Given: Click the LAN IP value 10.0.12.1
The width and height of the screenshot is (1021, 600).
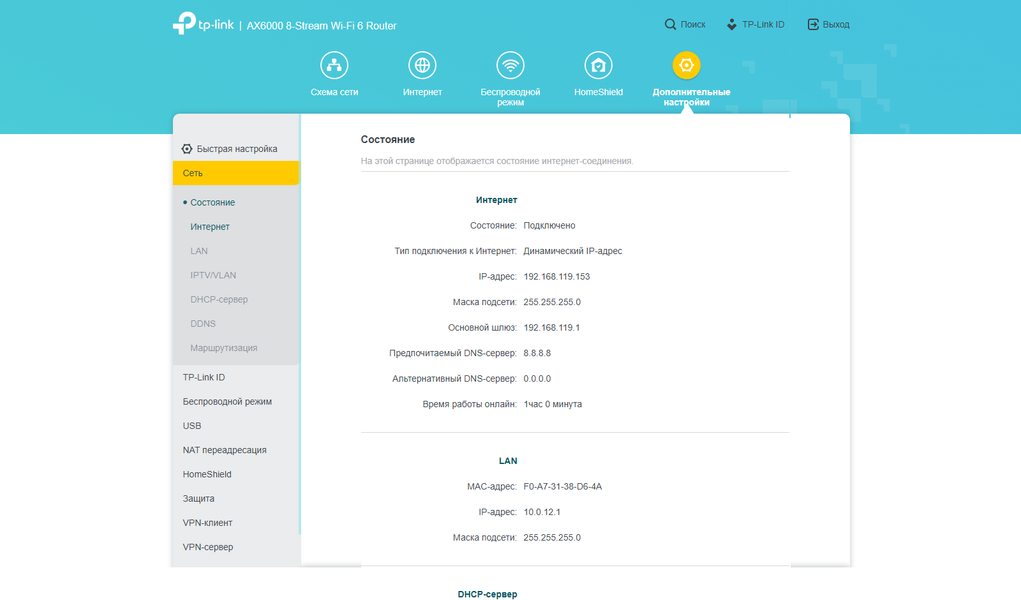Looking at the screenshot, I should coord(542,512).
